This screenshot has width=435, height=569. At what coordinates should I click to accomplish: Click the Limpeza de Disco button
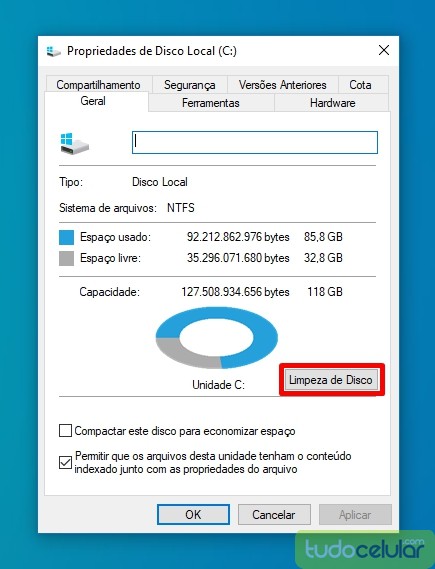[x=331, y=380]
